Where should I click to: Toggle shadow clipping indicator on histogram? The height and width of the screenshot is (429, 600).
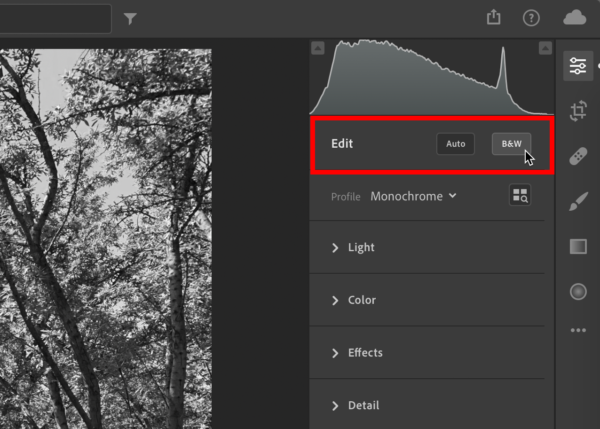click(x=318, y=48)
